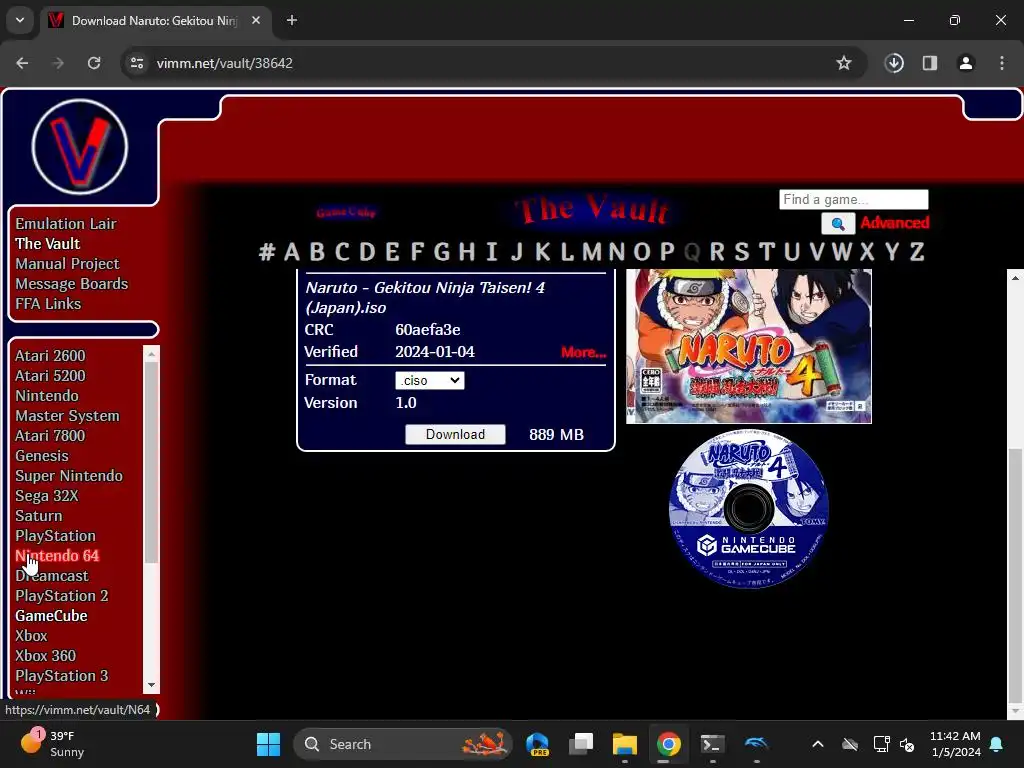Open the Chrome profile icon
This screenshot has width=1024, height=768.
pyautogui.click(x=965, y=63)
